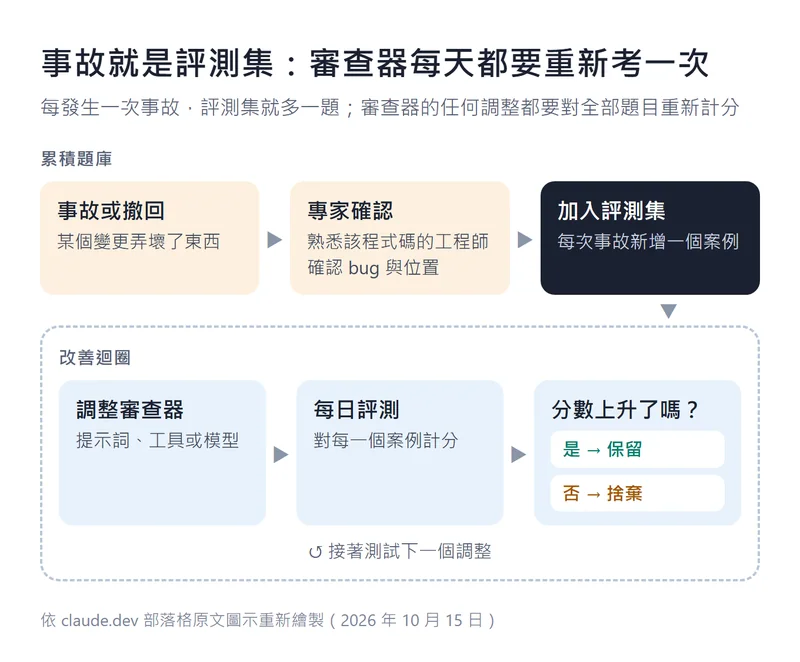Click the downward arrow below 加入評測集
Viewport: 800px width, 662px height.
pyautogui.click(x=668, y=311)
